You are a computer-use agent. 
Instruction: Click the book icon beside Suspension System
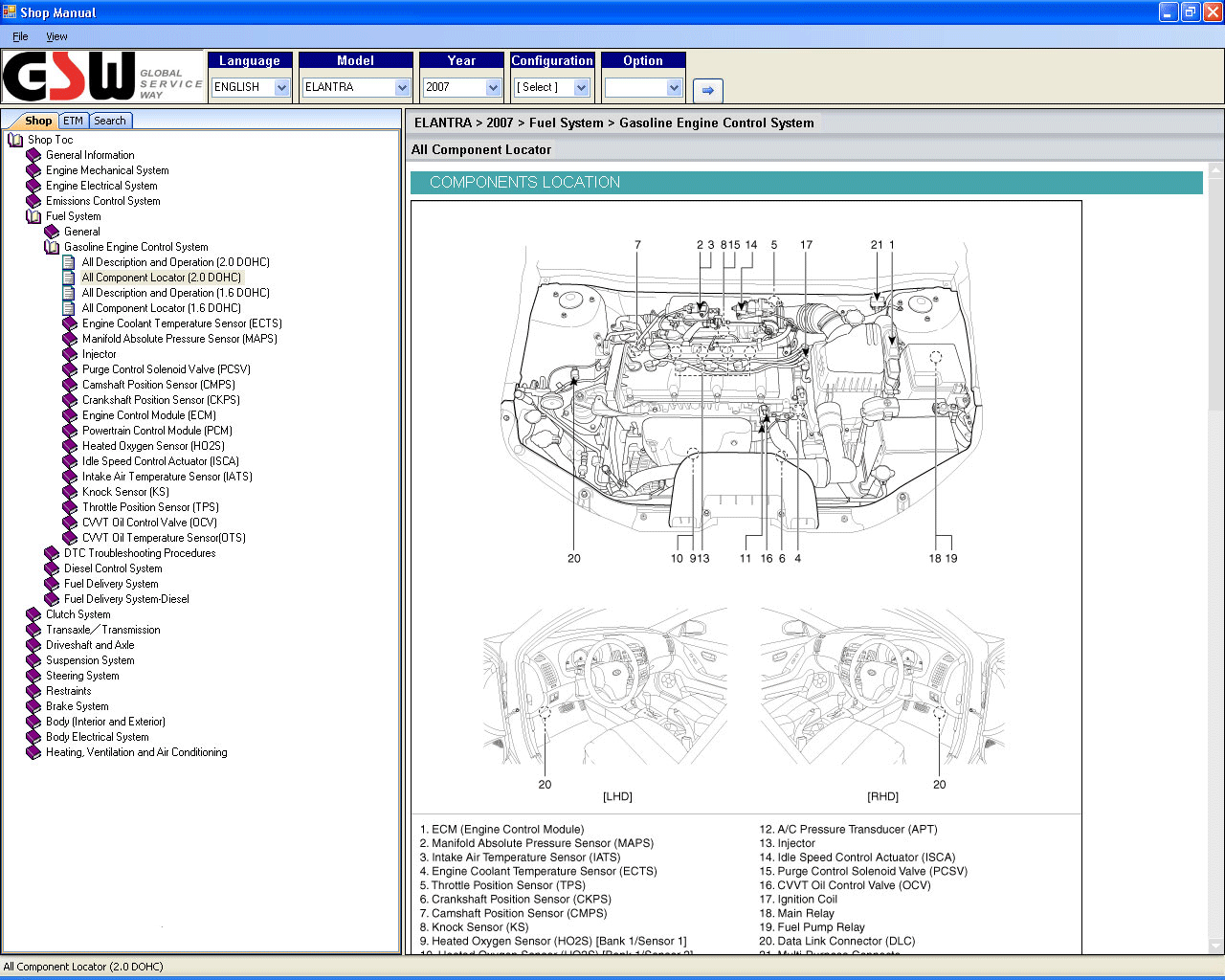[33, 660]
